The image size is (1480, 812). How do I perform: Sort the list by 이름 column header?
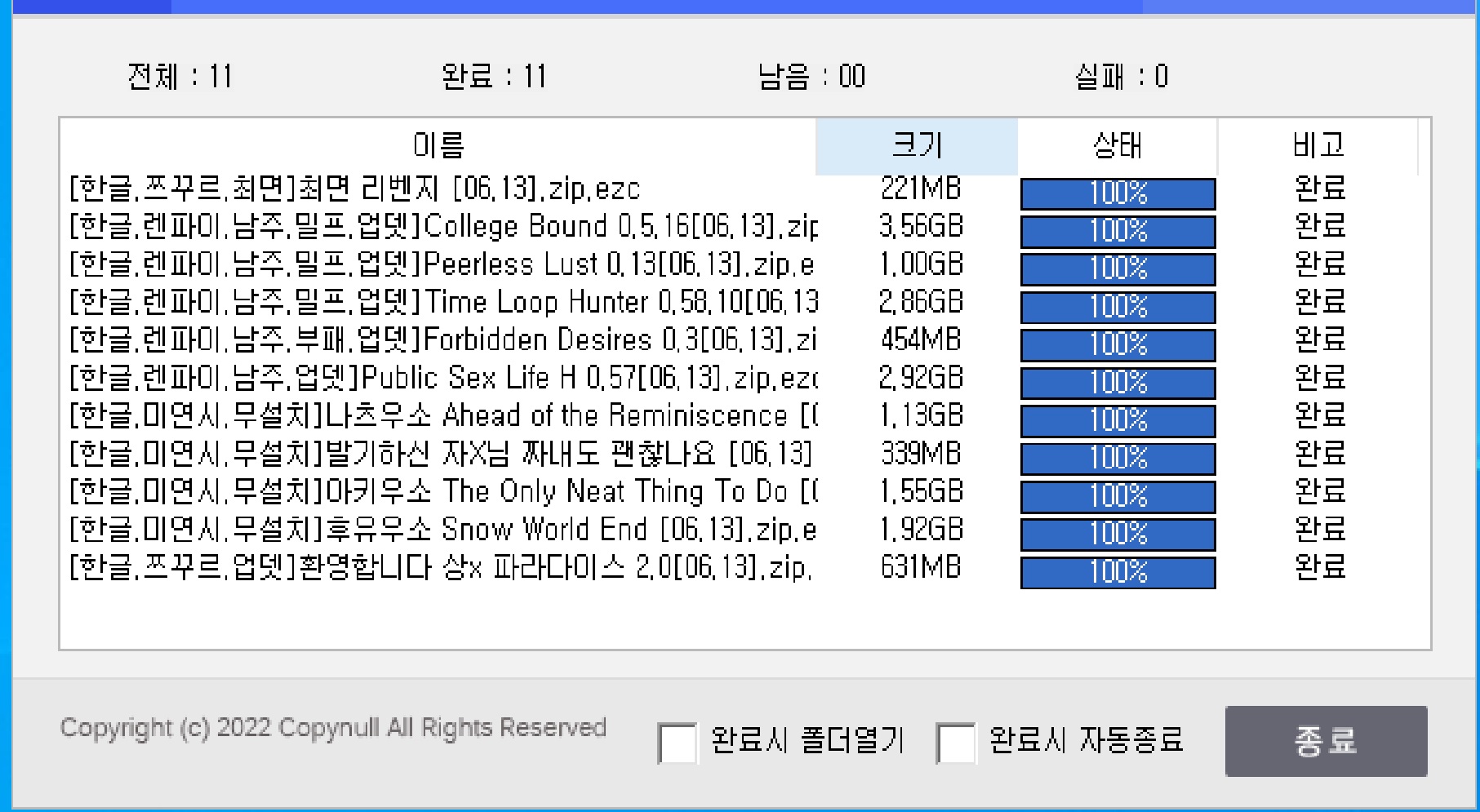click(x=438, y=146)
